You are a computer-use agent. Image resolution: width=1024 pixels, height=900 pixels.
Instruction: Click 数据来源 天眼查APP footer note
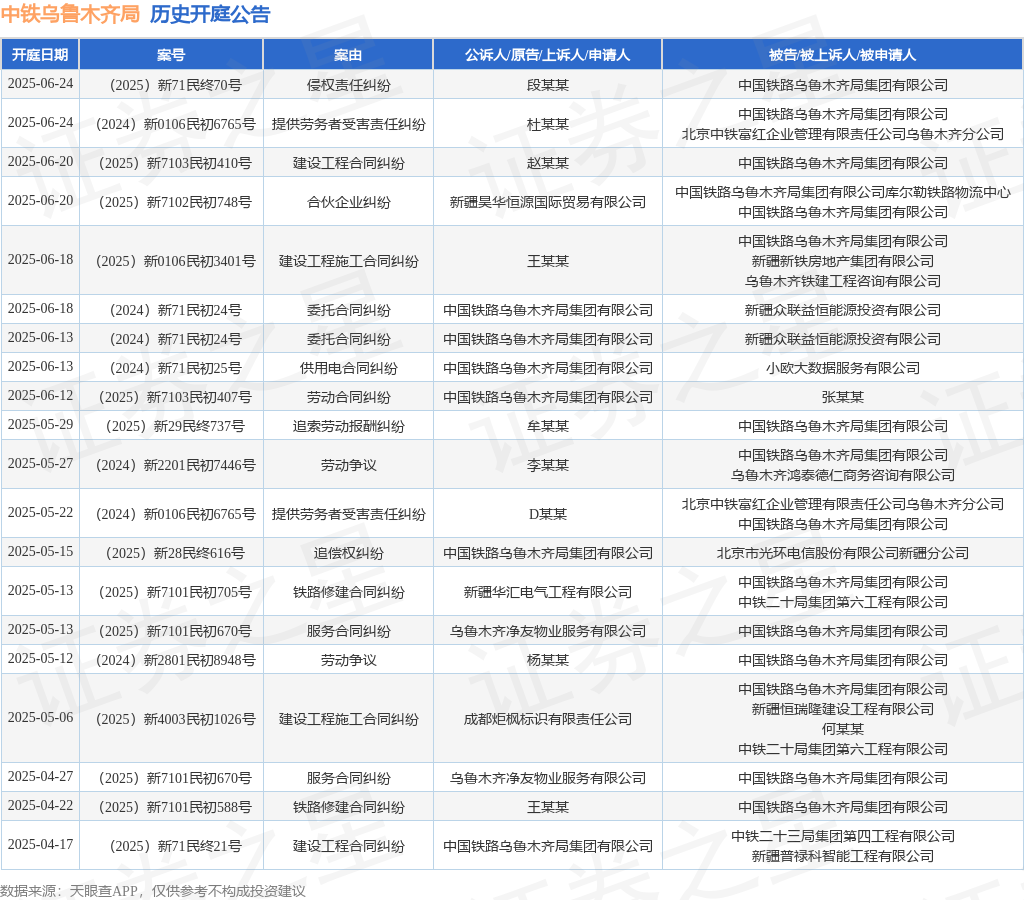(153, 890)
